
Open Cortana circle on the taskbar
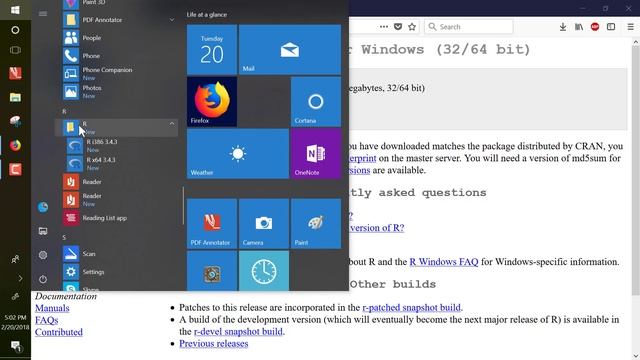[x=15, y=30]
